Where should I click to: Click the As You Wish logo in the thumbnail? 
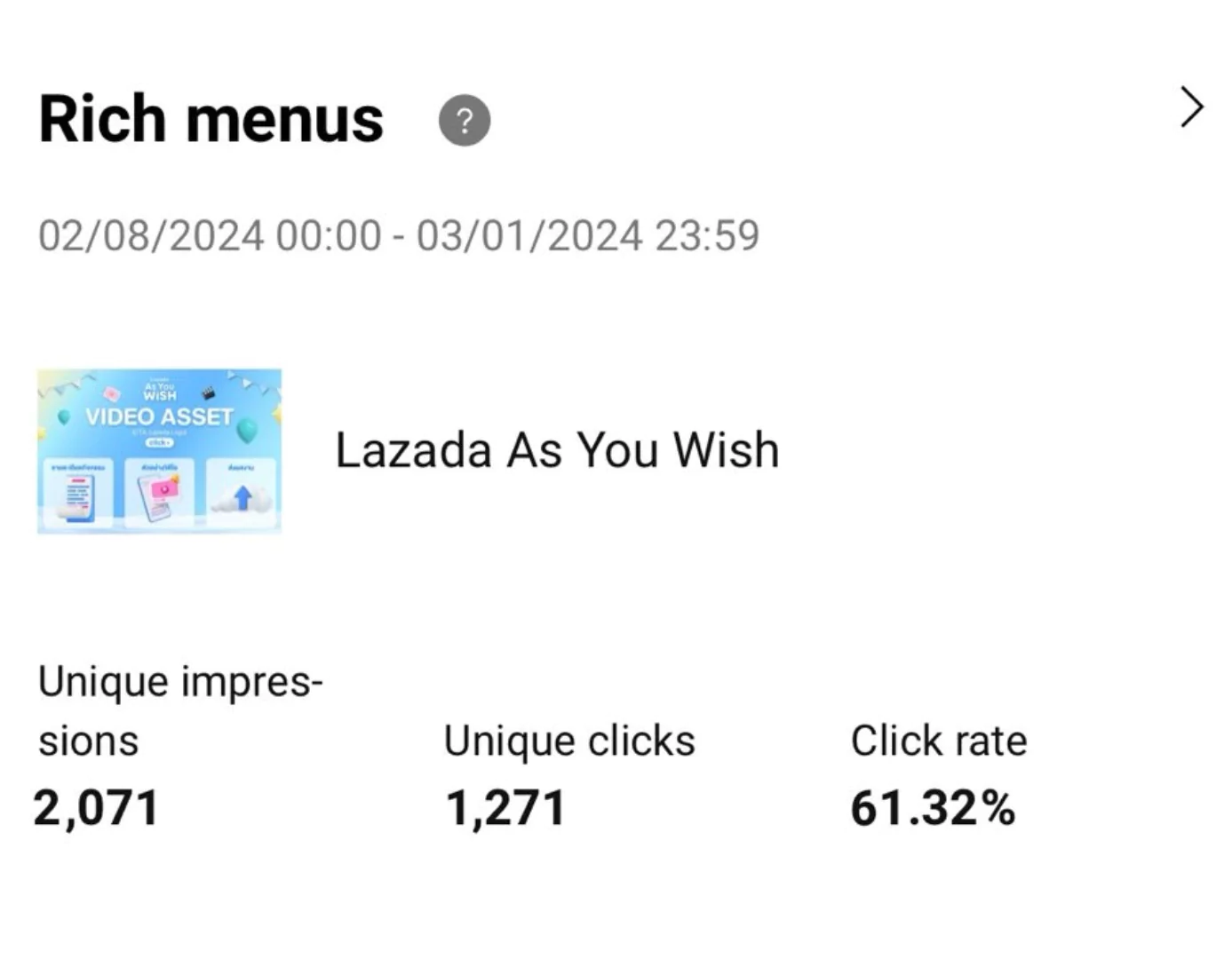160,391
